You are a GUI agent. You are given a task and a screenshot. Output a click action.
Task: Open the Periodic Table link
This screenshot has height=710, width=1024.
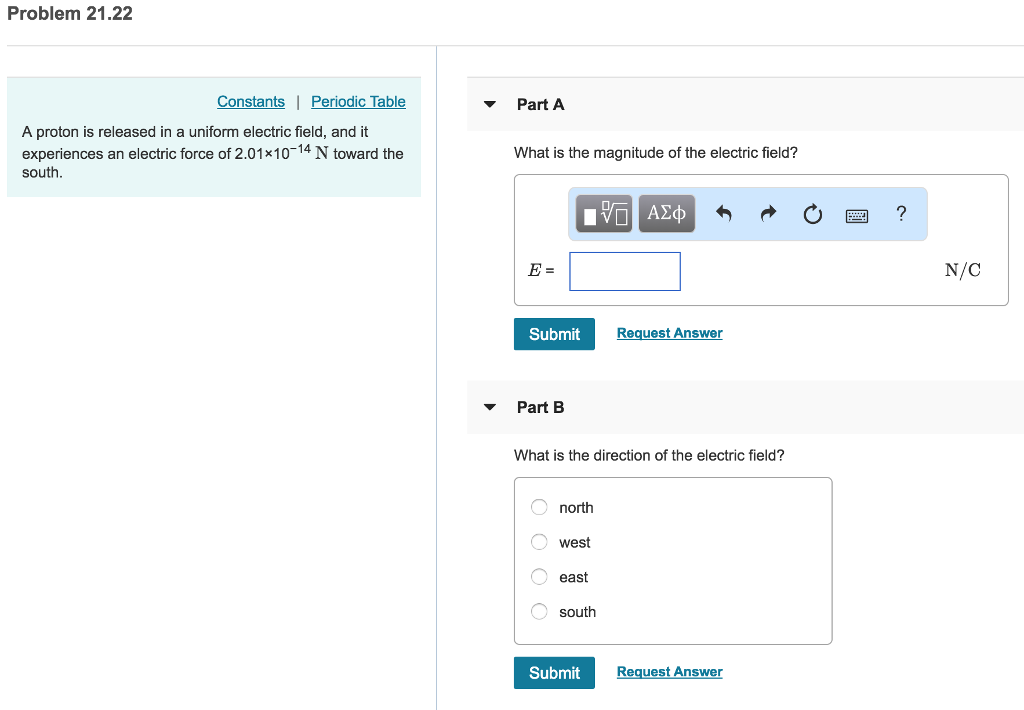358,101
